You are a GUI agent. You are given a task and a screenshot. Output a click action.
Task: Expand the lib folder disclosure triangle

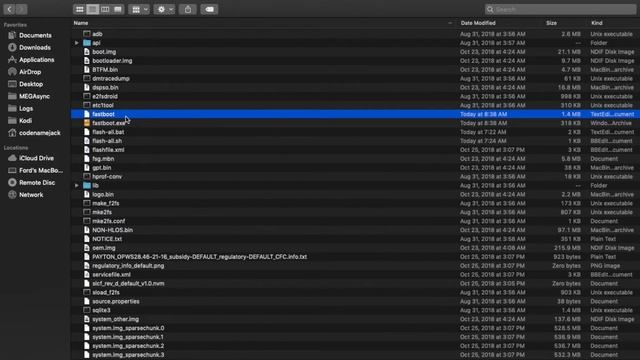[x=76, y=185]
